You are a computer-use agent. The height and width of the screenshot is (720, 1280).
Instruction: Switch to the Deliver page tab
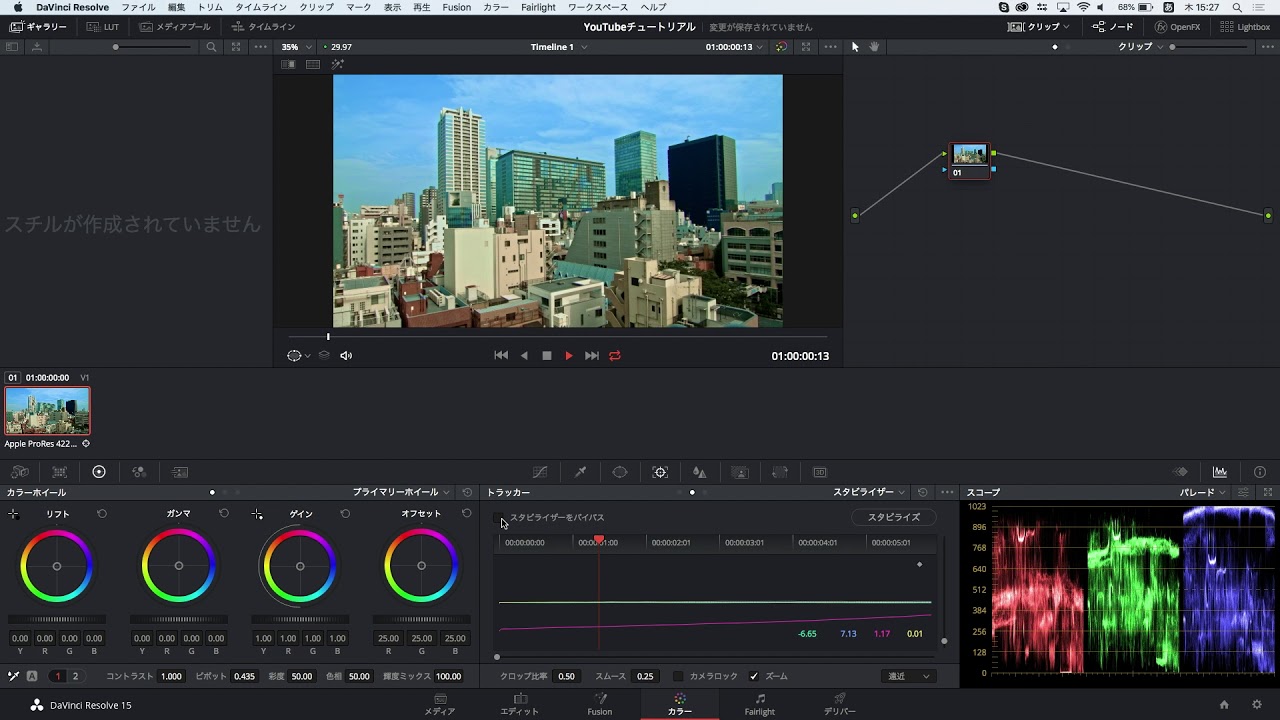[840, 705]
